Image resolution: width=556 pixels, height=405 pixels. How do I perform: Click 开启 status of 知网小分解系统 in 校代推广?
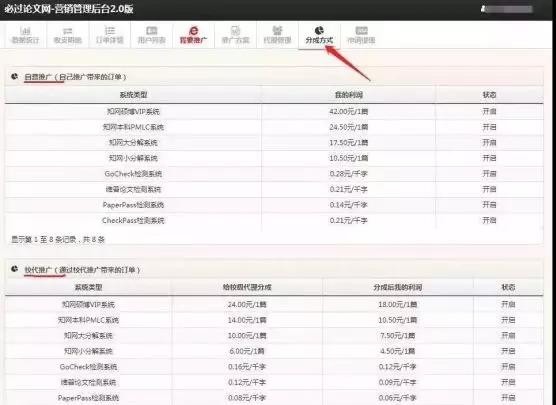[x=508, y=351]
